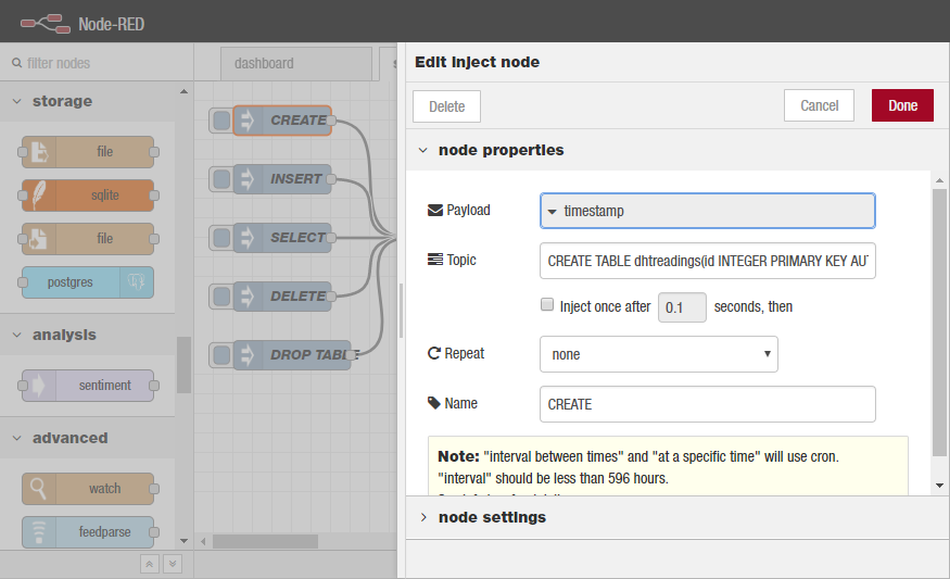The image size is (950, 579).
Task: Click the horizontal canvas scrollbar
Action: [265, 541]
